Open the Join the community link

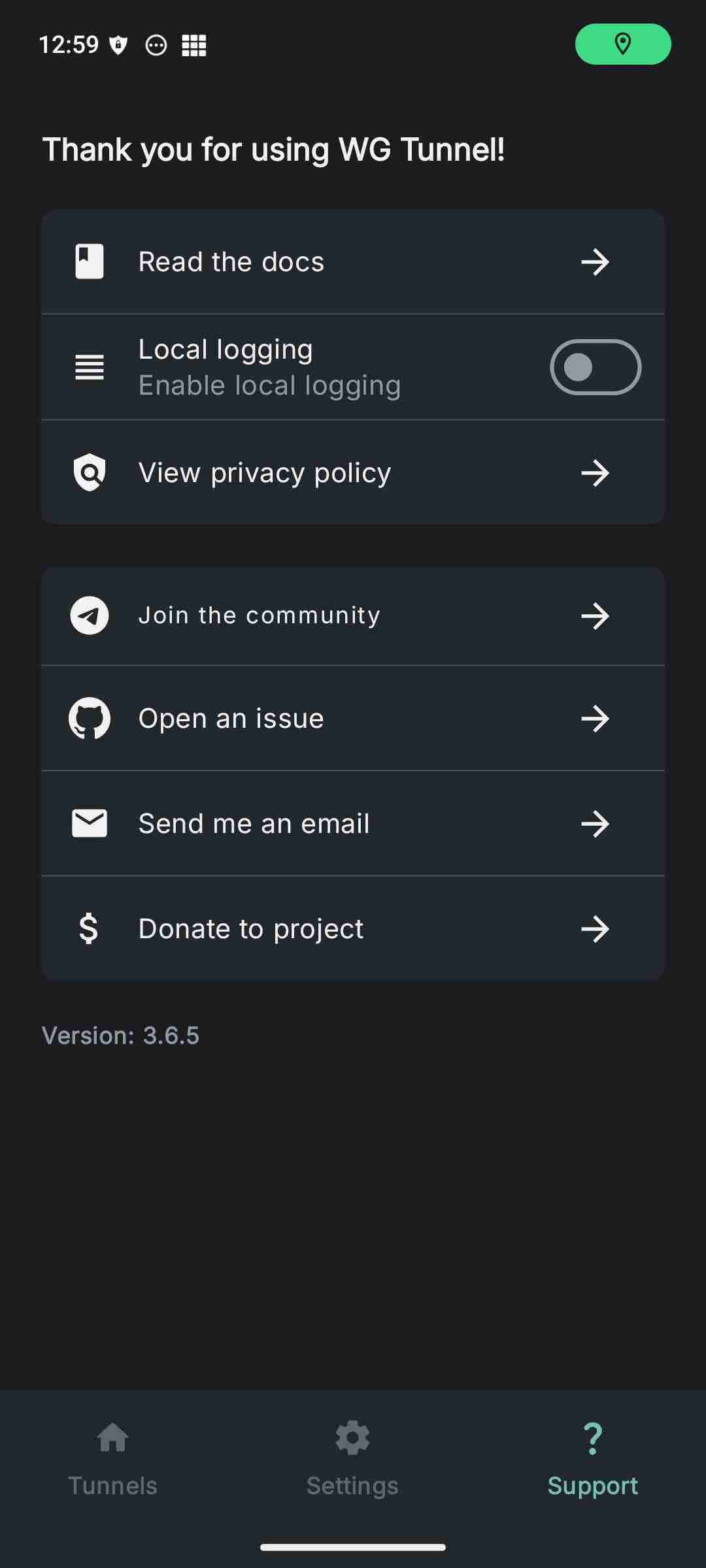(259, 615)
